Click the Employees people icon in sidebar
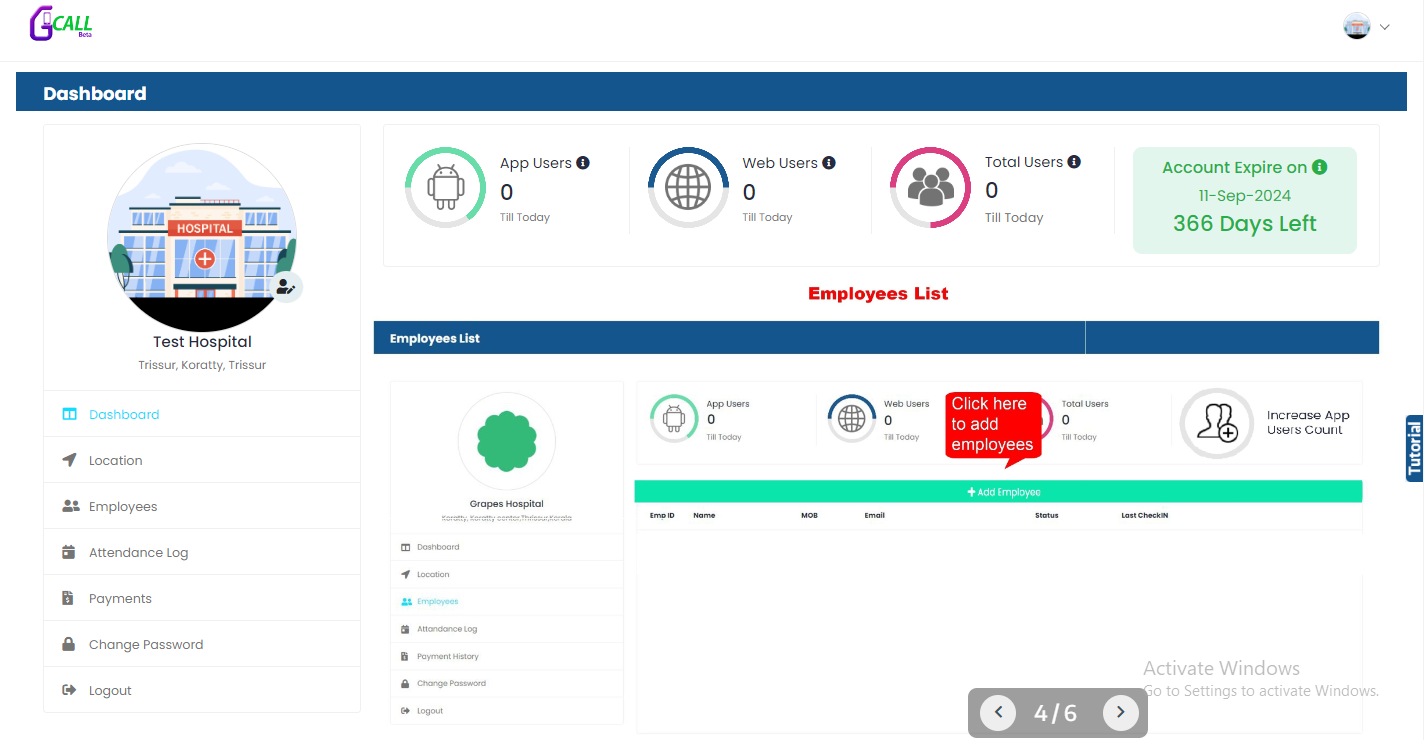1424x740 pixels. point(70,506)
